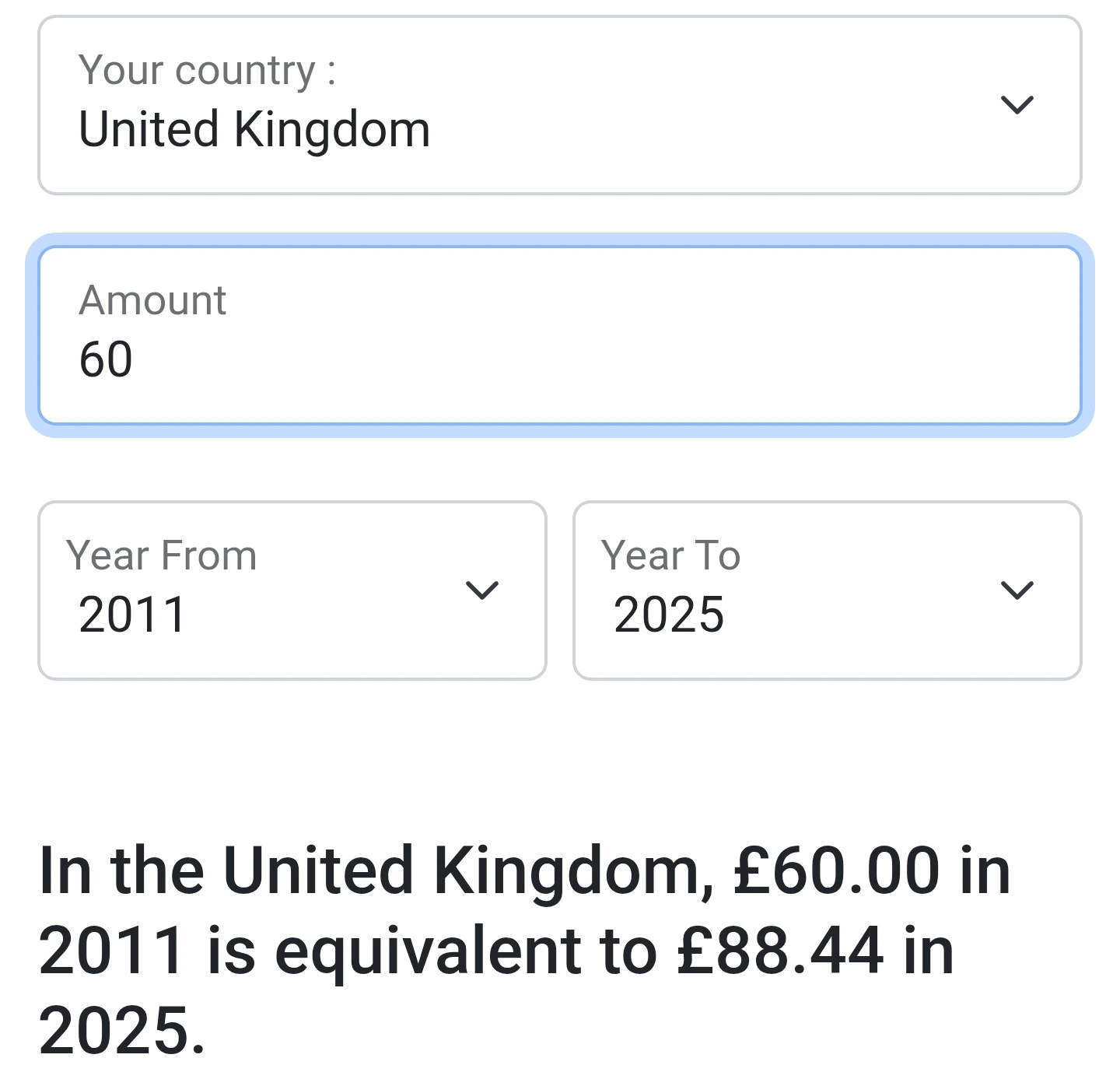The height and width of the screenshot is (1065, 1120).
Task: Focus the Amount input field
Action: pyautogui.click(x=559, y=335)
